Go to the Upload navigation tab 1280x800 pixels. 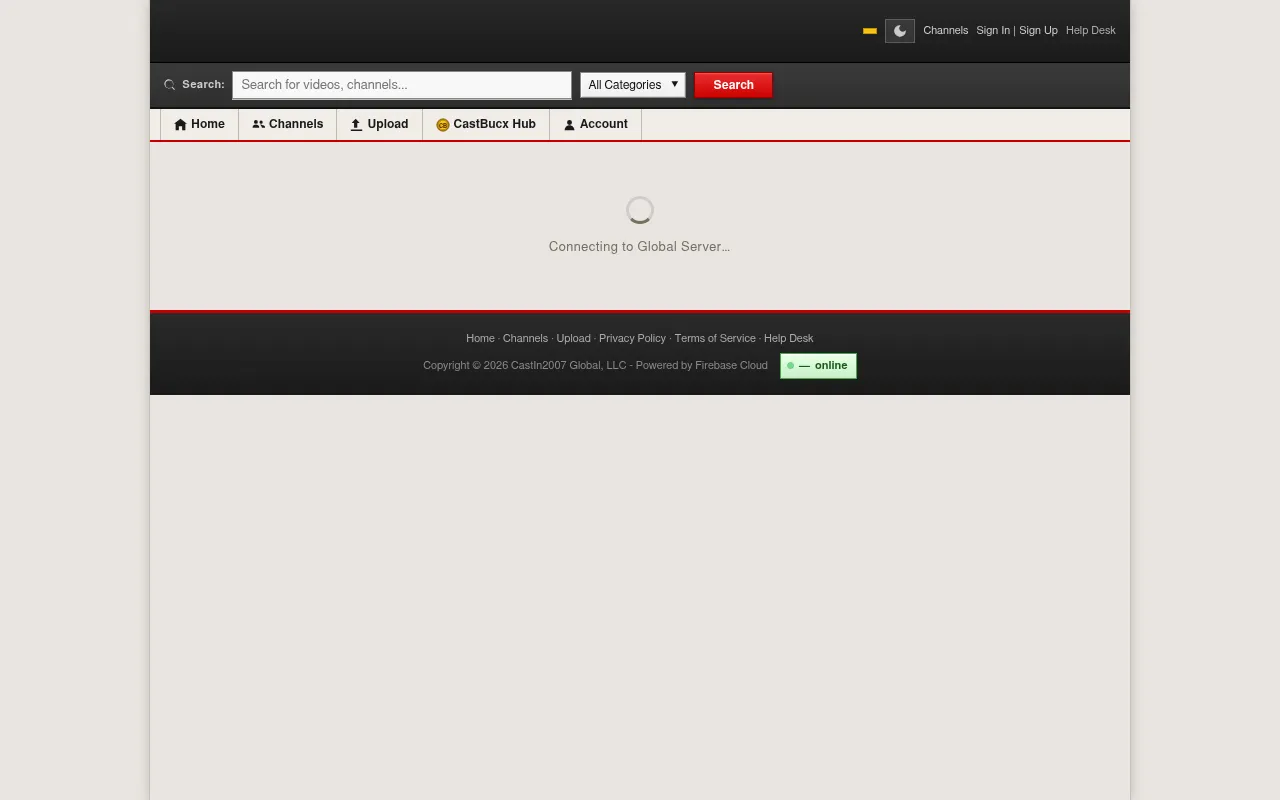coord(379,124)
